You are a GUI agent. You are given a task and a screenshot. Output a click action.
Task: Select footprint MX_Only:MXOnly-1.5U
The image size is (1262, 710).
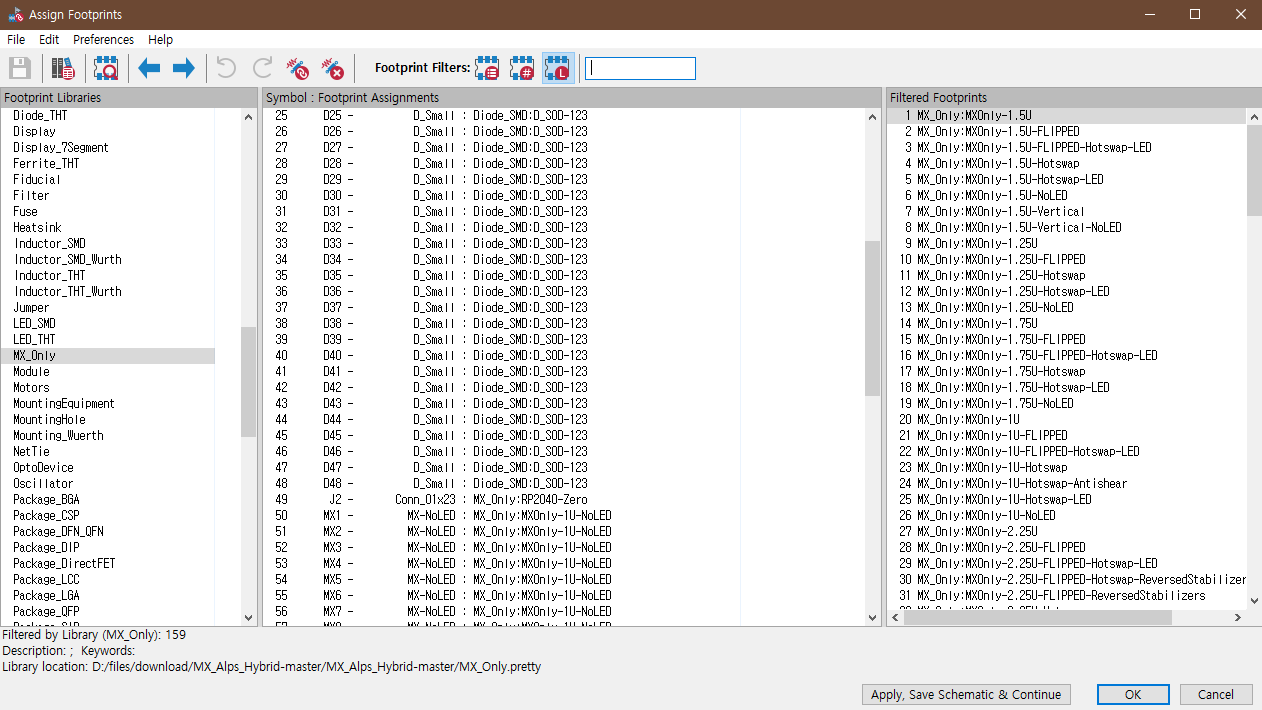[x=1066, y=116]
